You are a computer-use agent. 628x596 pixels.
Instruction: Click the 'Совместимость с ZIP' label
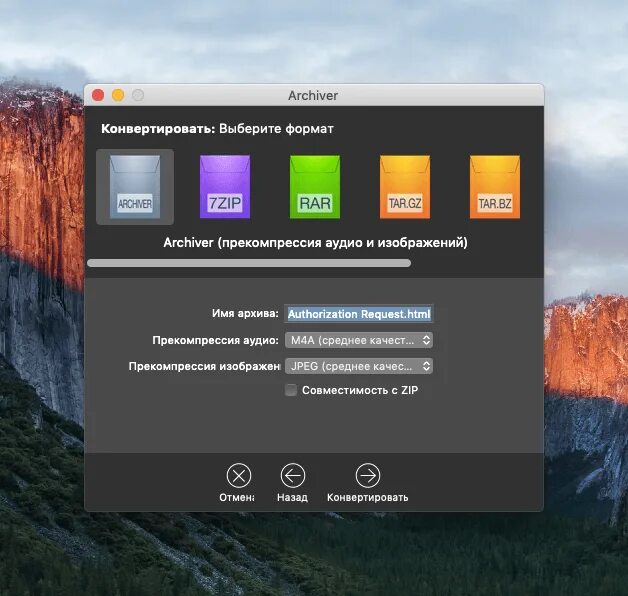360,390
